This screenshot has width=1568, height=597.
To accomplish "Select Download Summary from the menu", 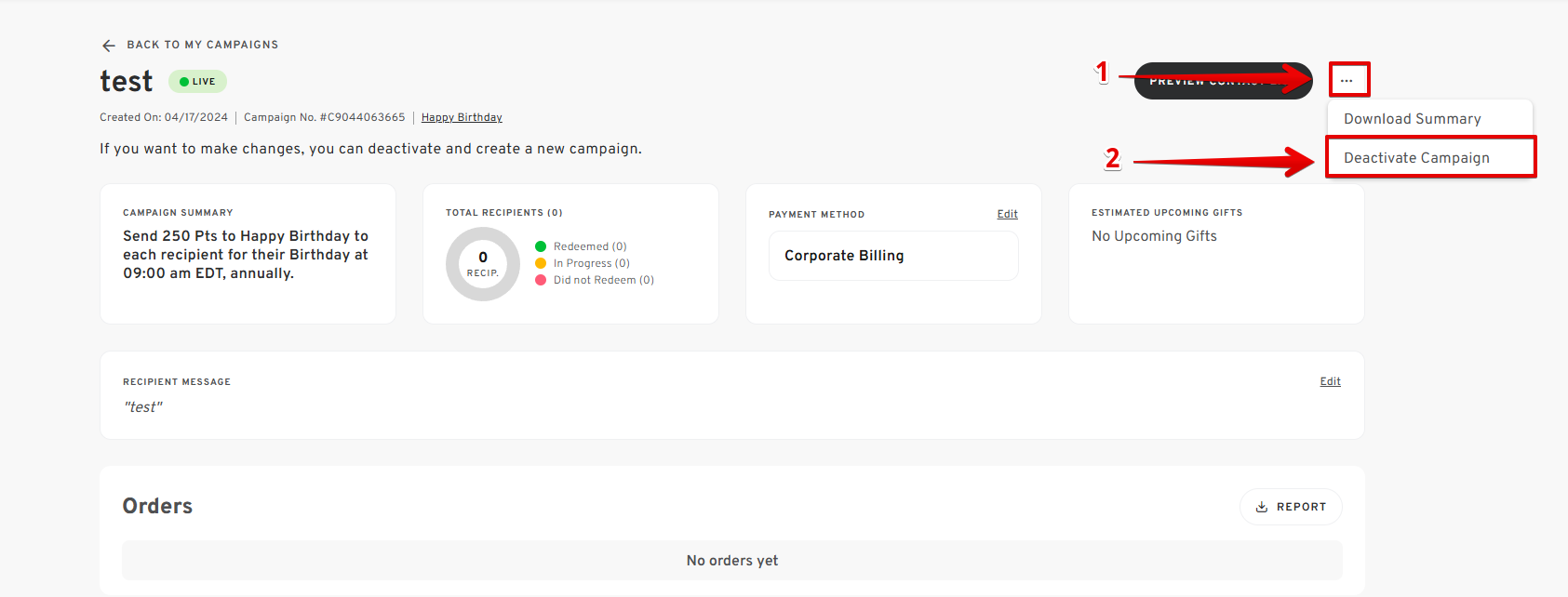I will 1412,119.
